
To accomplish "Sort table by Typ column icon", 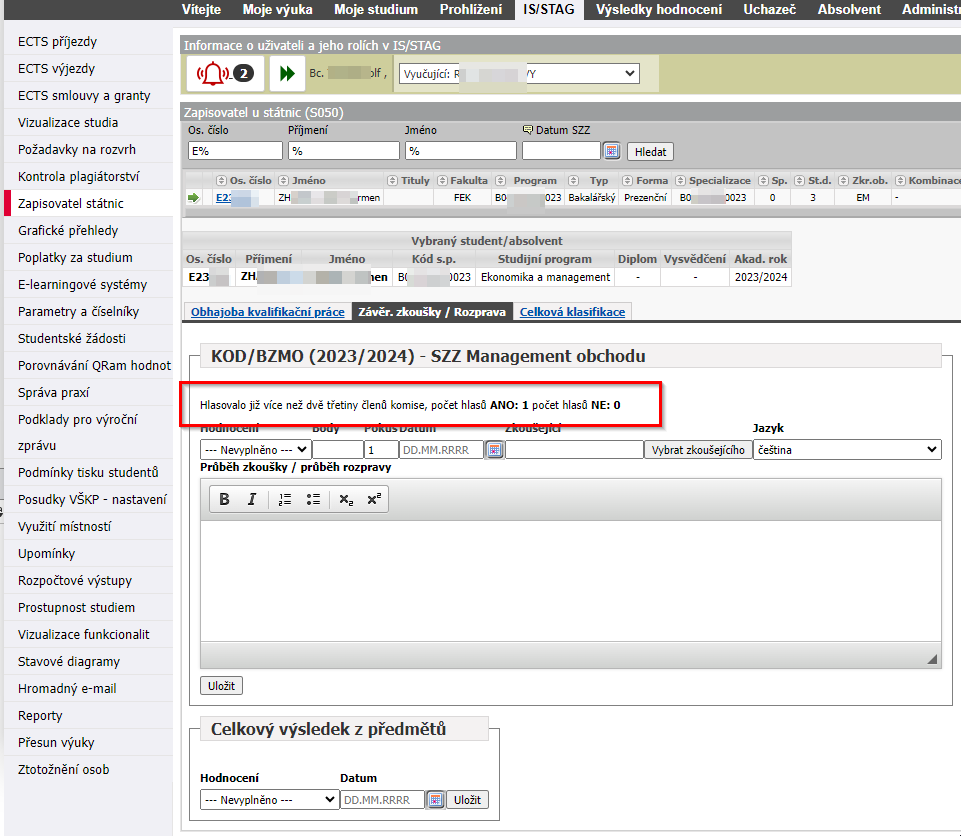I will pyautogui.click(x=573, y=180).
